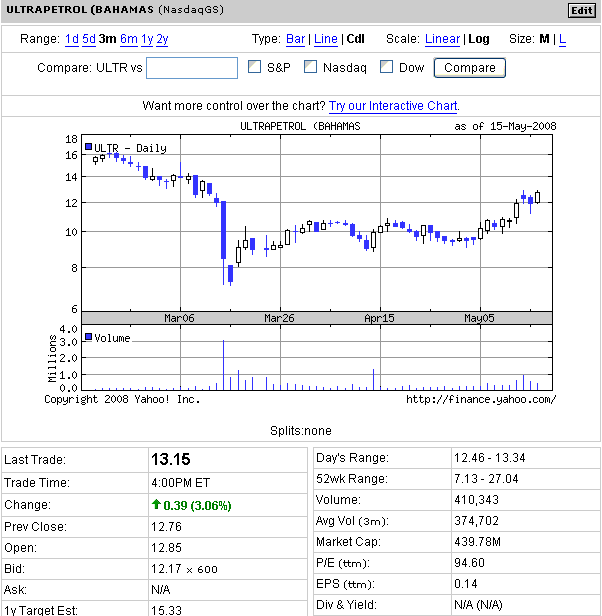602x616 pixels.
Task: Click the green up arrow beside Change
Action: (156, 505)
